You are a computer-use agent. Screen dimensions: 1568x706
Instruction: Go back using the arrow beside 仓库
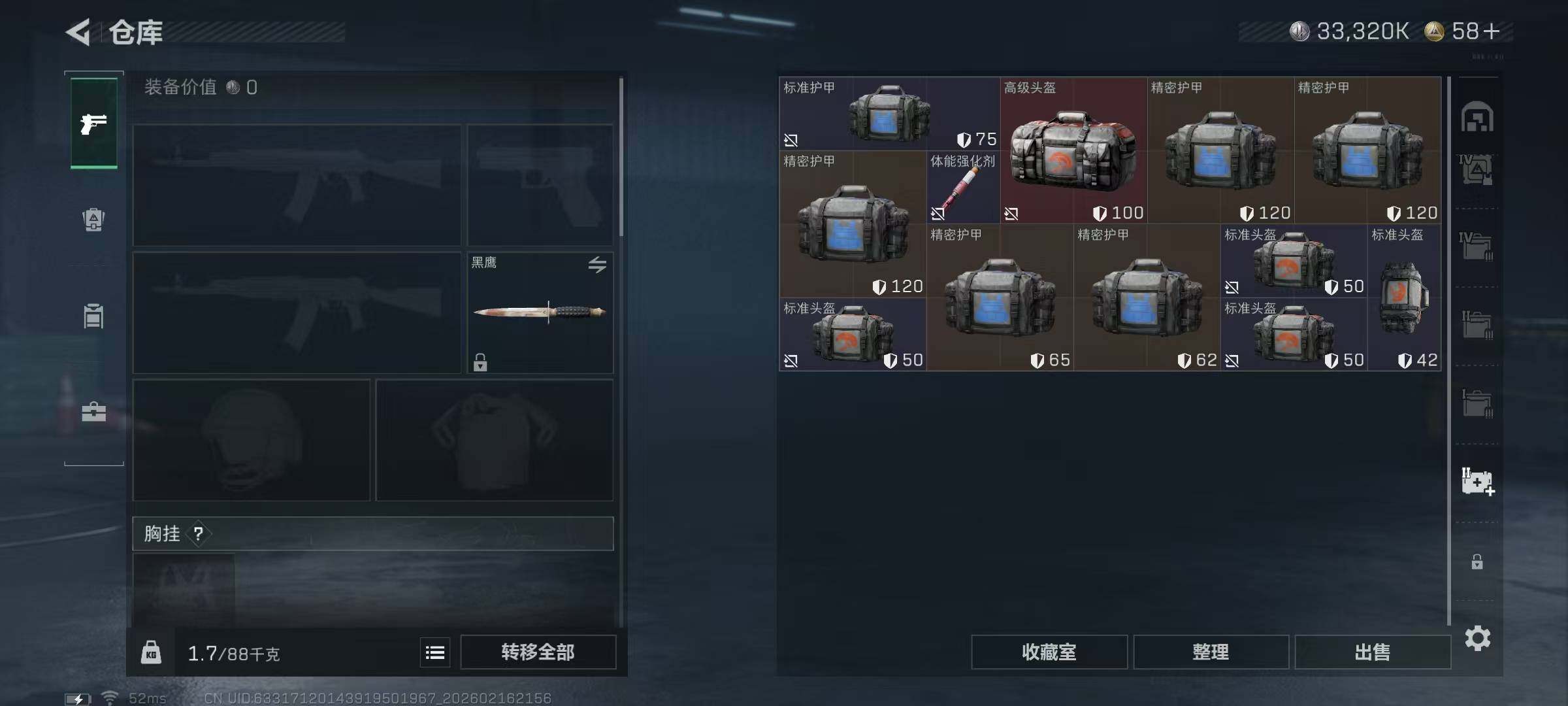point(78,32)
